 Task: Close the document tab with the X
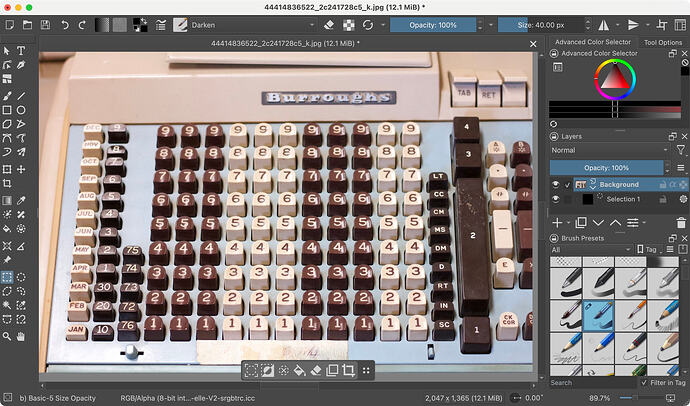click(x=533, y=44)
